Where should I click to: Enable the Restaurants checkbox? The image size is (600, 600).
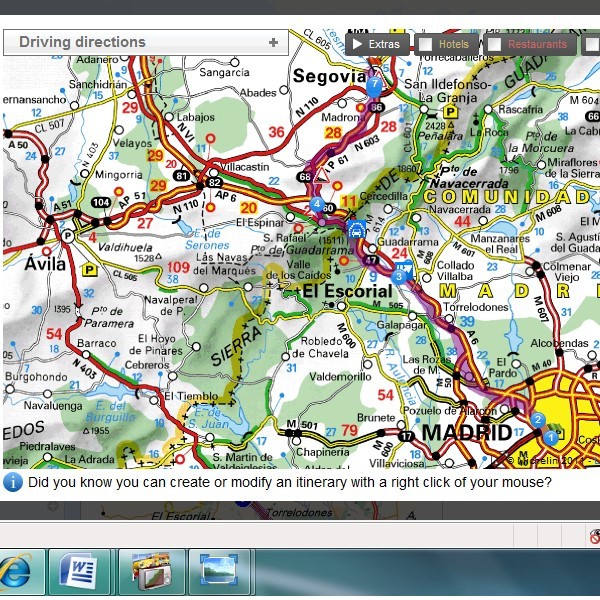pyautogui.click(x=494, y=44)
